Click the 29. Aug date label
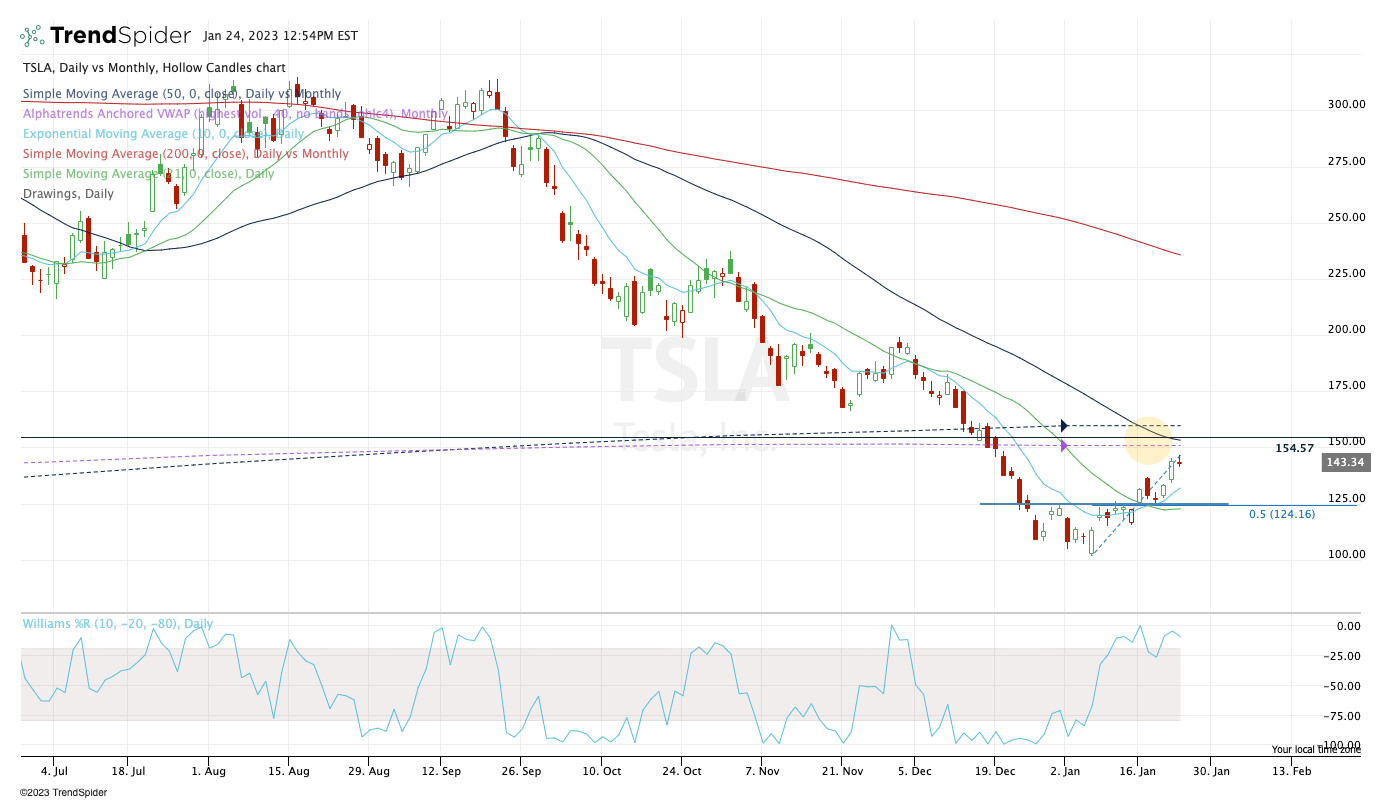The image size is (1391, 802). click(x=369, y=771)
